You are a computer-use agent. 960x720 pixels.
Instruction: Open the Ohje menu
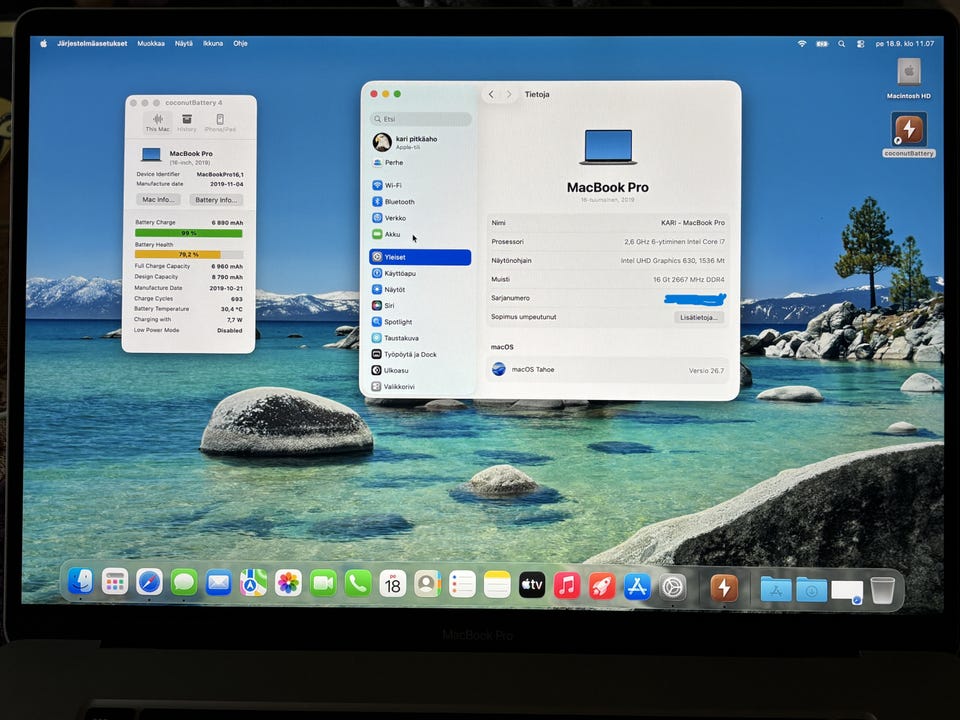coord(240,43)
